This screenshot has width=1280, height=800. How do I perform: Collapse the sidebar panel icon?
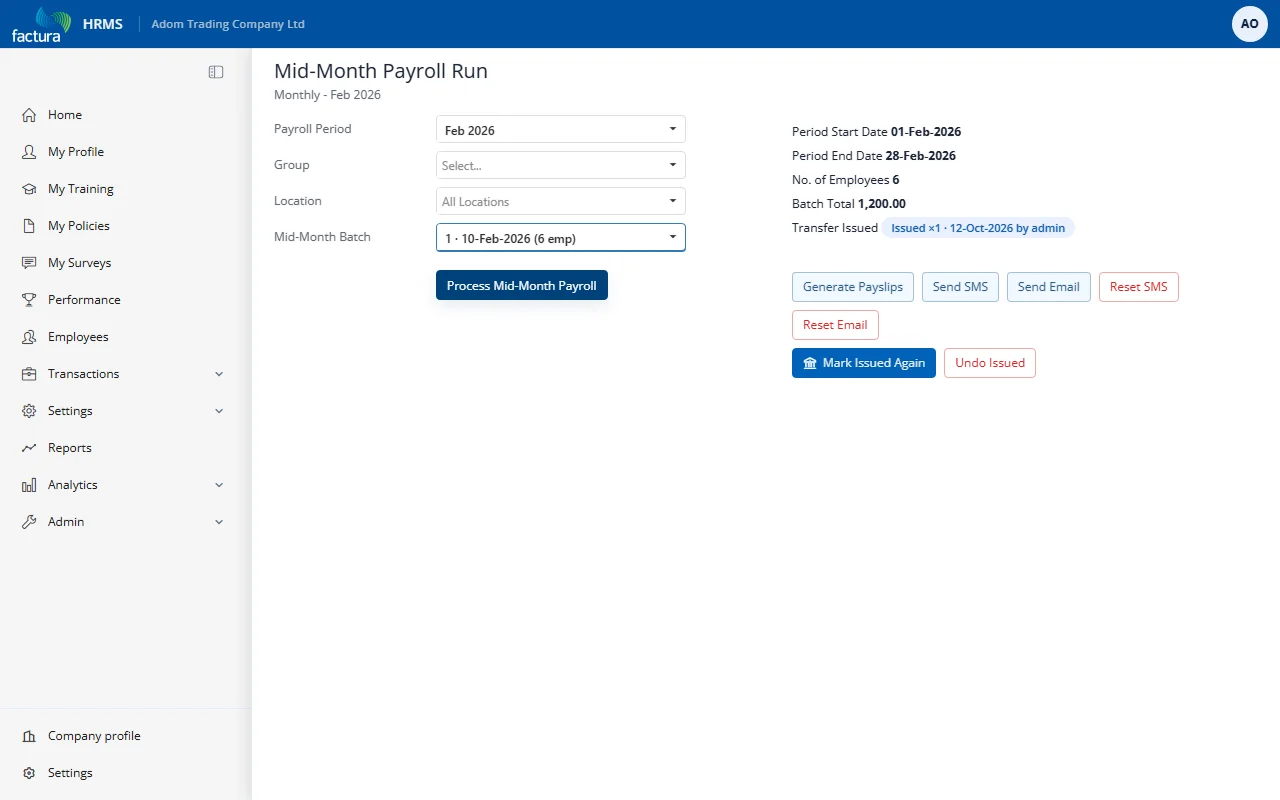(x=216, y=72)
